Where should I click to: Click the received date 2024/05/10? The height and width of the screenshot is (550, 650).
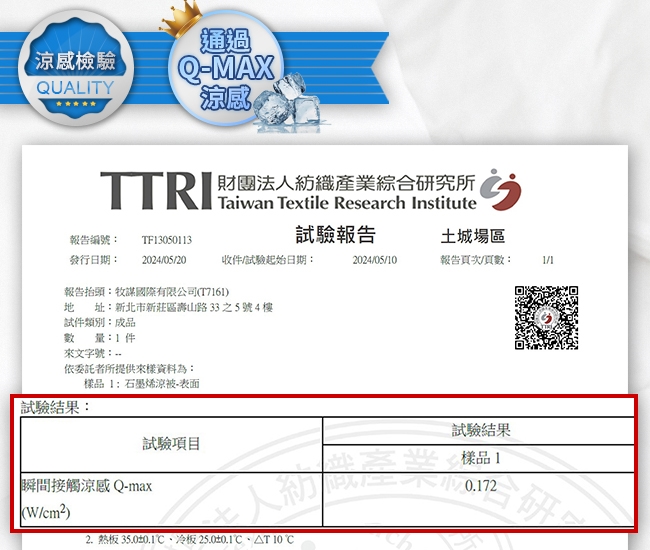coord(375,260)
